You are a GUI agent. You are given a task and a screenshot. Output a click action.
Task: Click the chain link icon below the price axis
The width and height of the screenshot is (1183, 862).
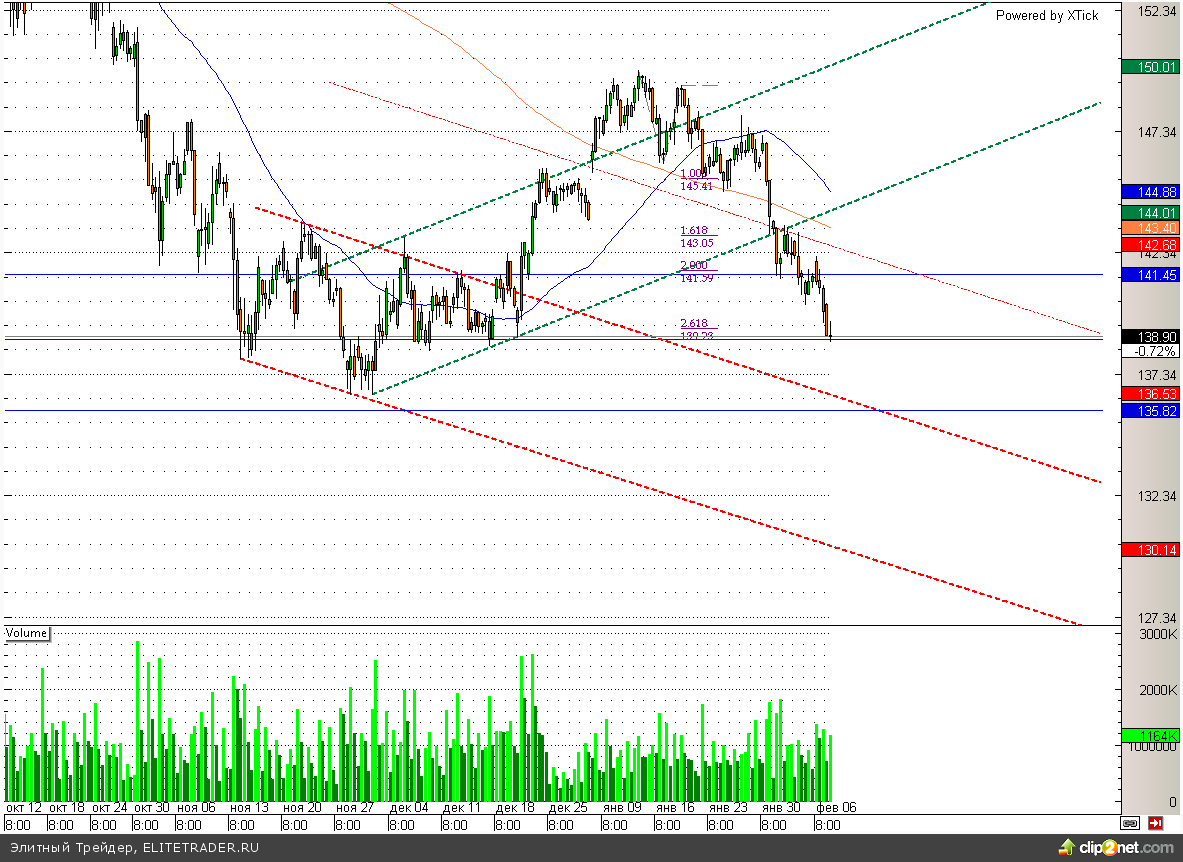pyautogui.click(x=1130, y=824)
